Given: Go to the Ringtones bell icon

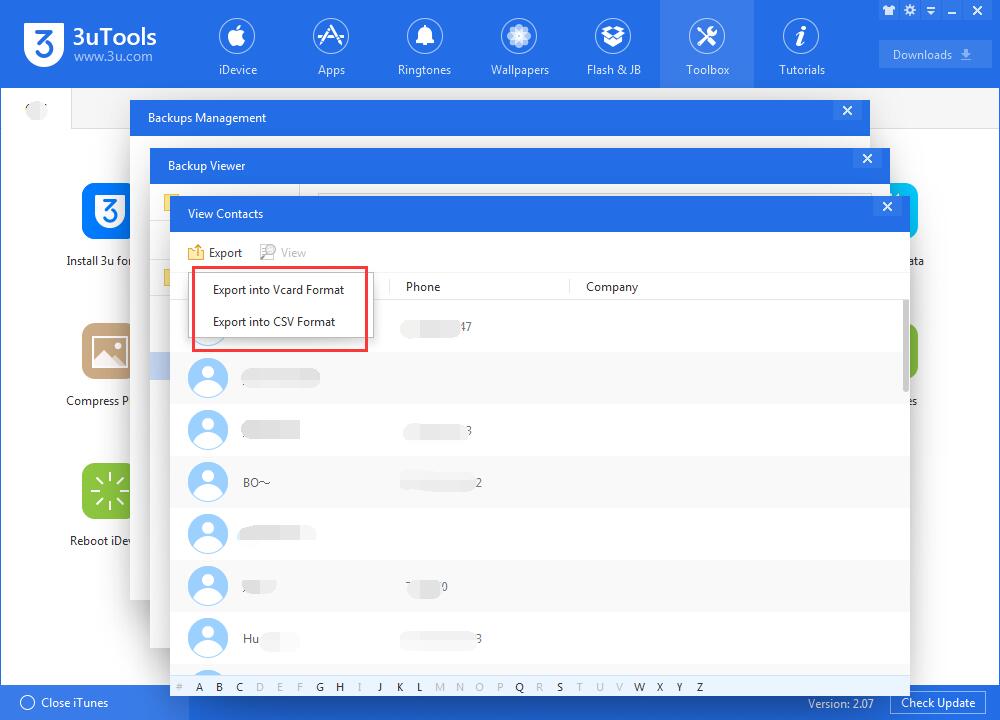Looking at the screenshot, I should pyautogui.click(x=424, y=36).
